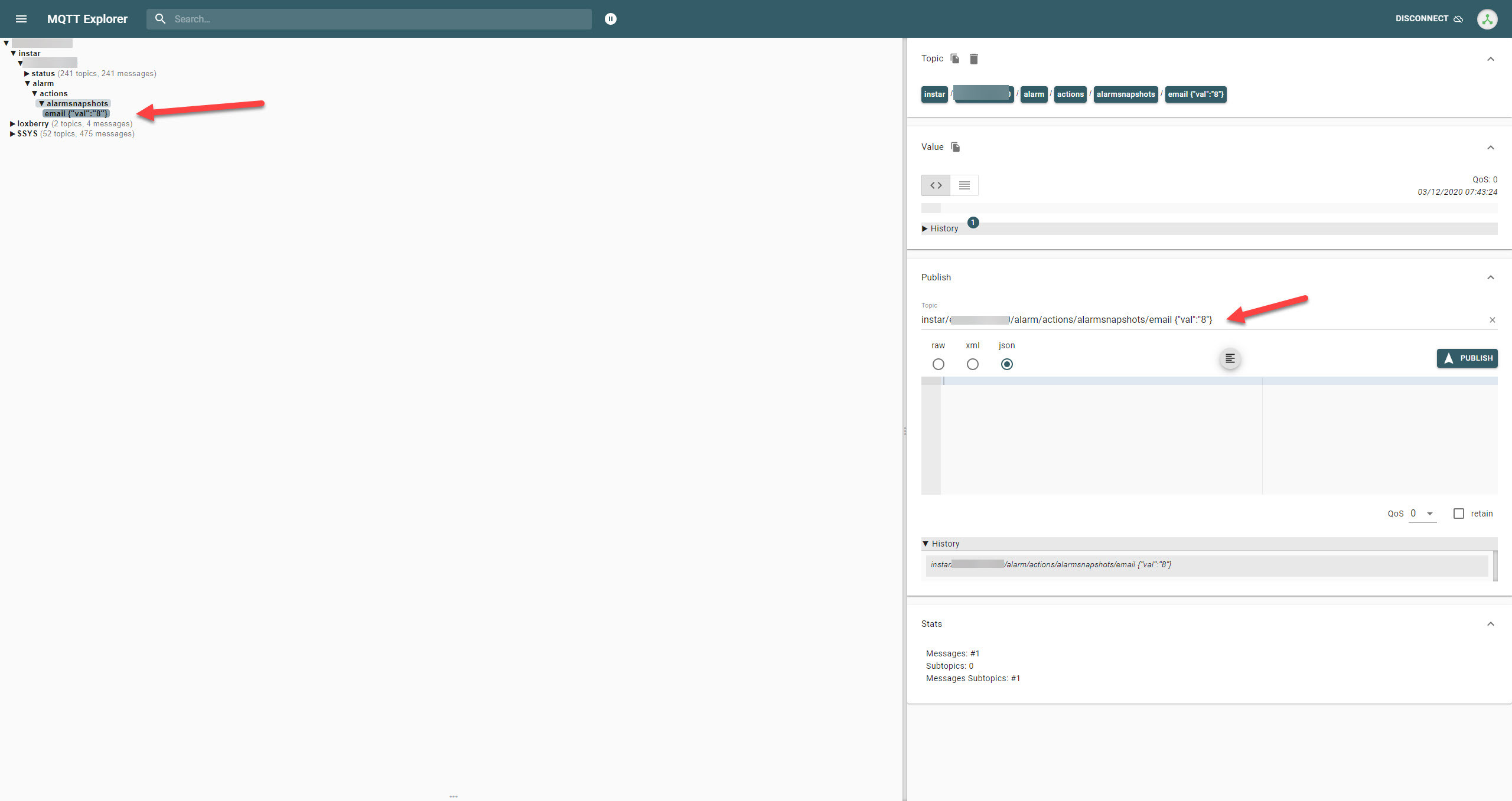This screenshot has height=801, width=1512.
Task: Collapse the alarmsnapshots tree node
Action: [x=41, y=104]
